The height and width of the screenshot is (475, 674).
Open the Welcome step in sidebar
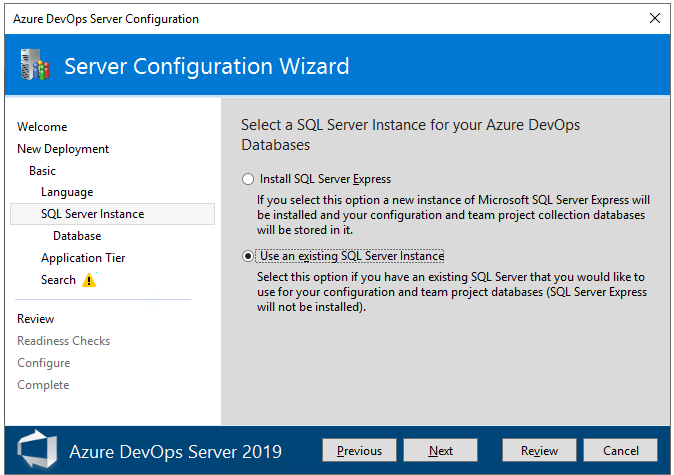42,127
